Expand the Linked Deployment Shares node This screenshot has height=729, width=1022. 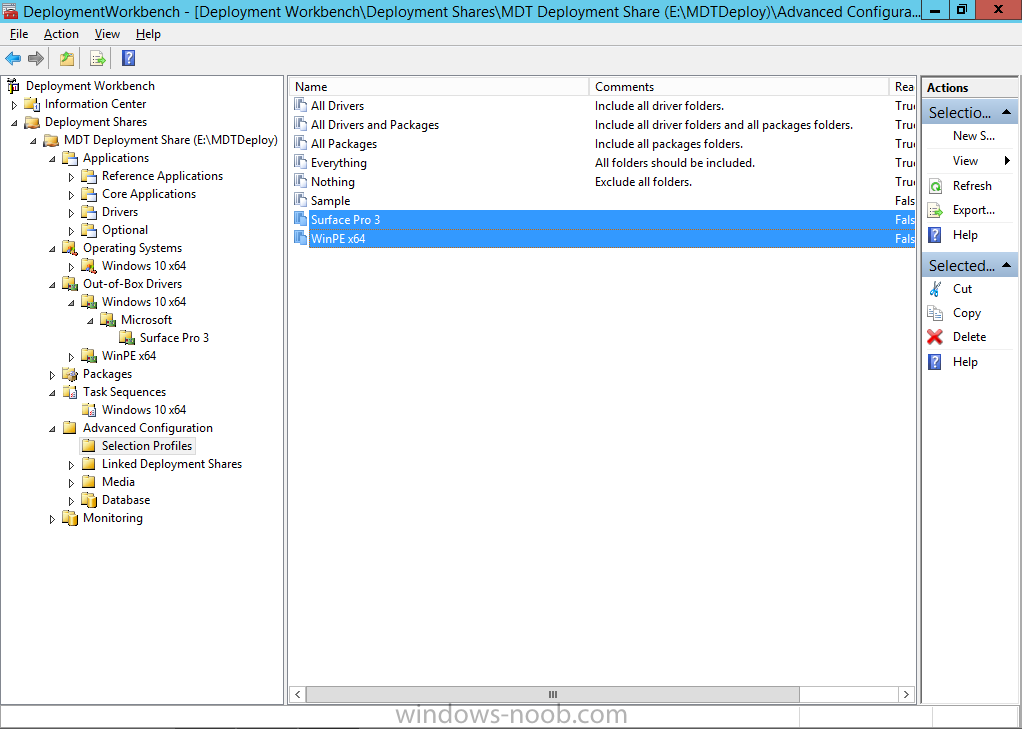pos(72,465)
